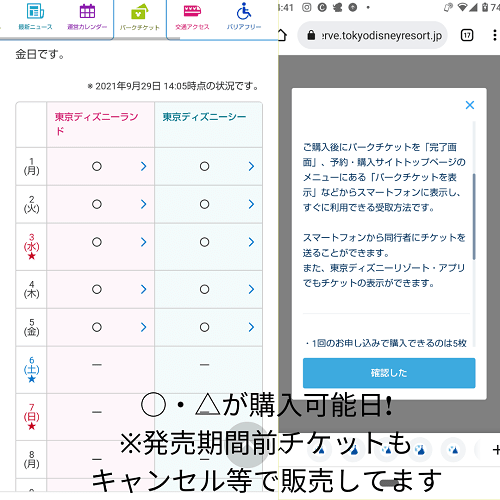The height and width of the screenshot is (500, 500).
Task: Expand Disneyland chevron for day 3 (水)
Action: 144,242
